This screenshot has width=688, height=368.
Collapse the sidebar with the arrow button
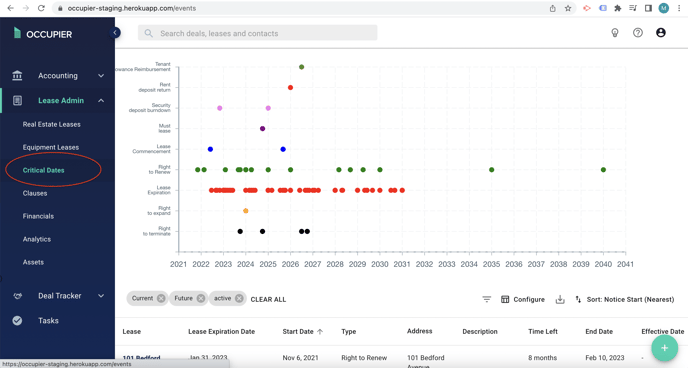click(115, 32)
